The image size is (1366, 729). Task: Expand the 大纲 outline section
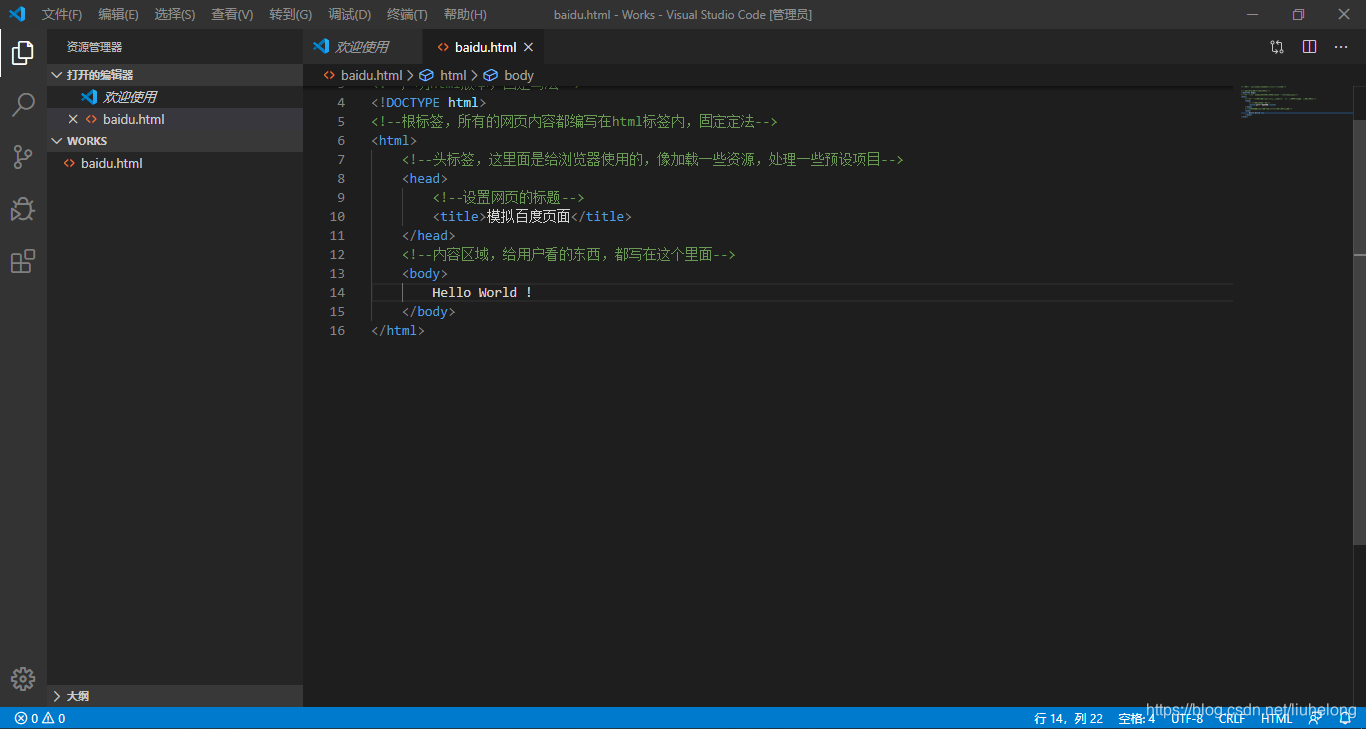(x=175, y=696)
